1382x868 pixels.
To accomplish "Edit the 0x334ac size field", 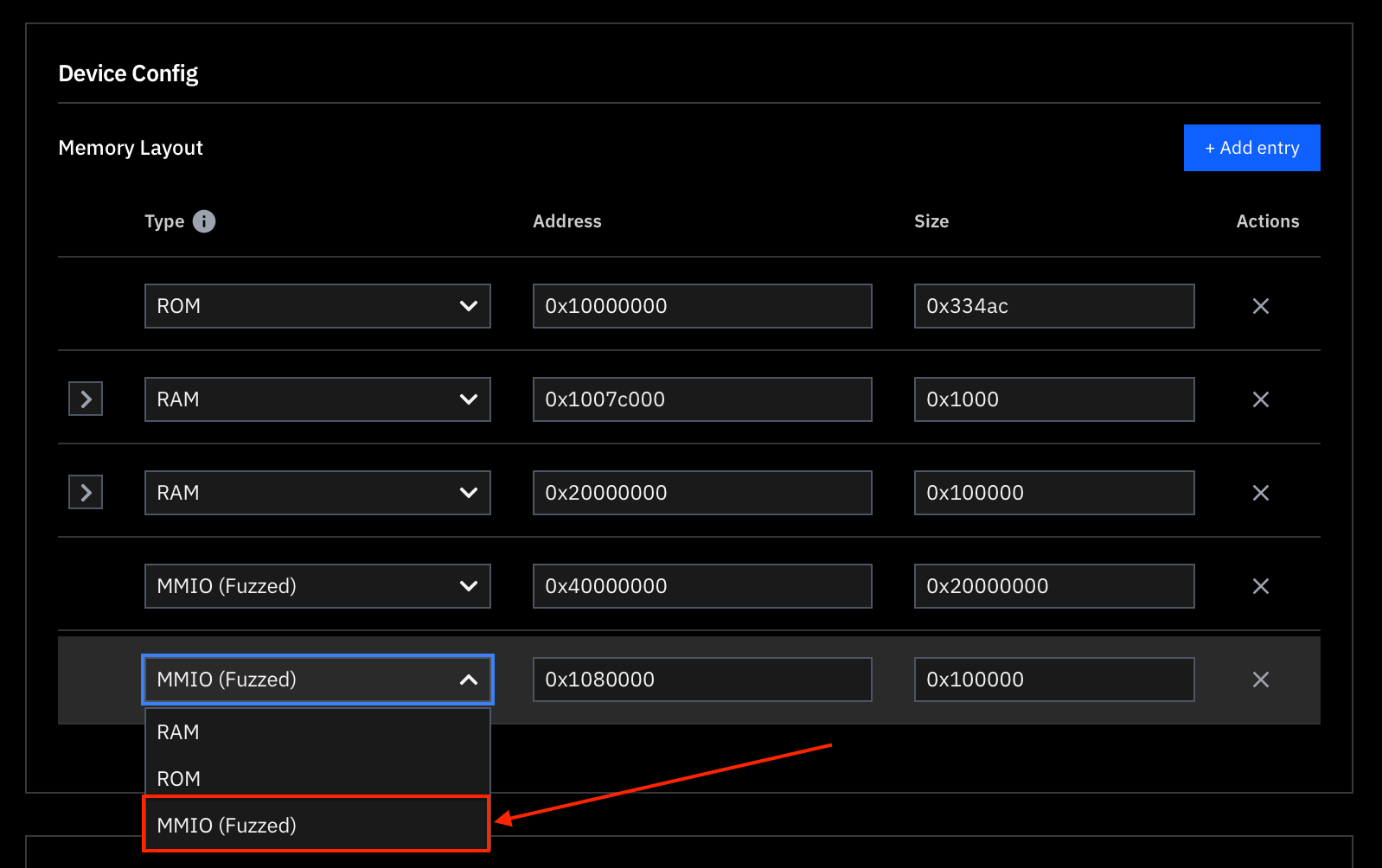I will click(1053, 306).
